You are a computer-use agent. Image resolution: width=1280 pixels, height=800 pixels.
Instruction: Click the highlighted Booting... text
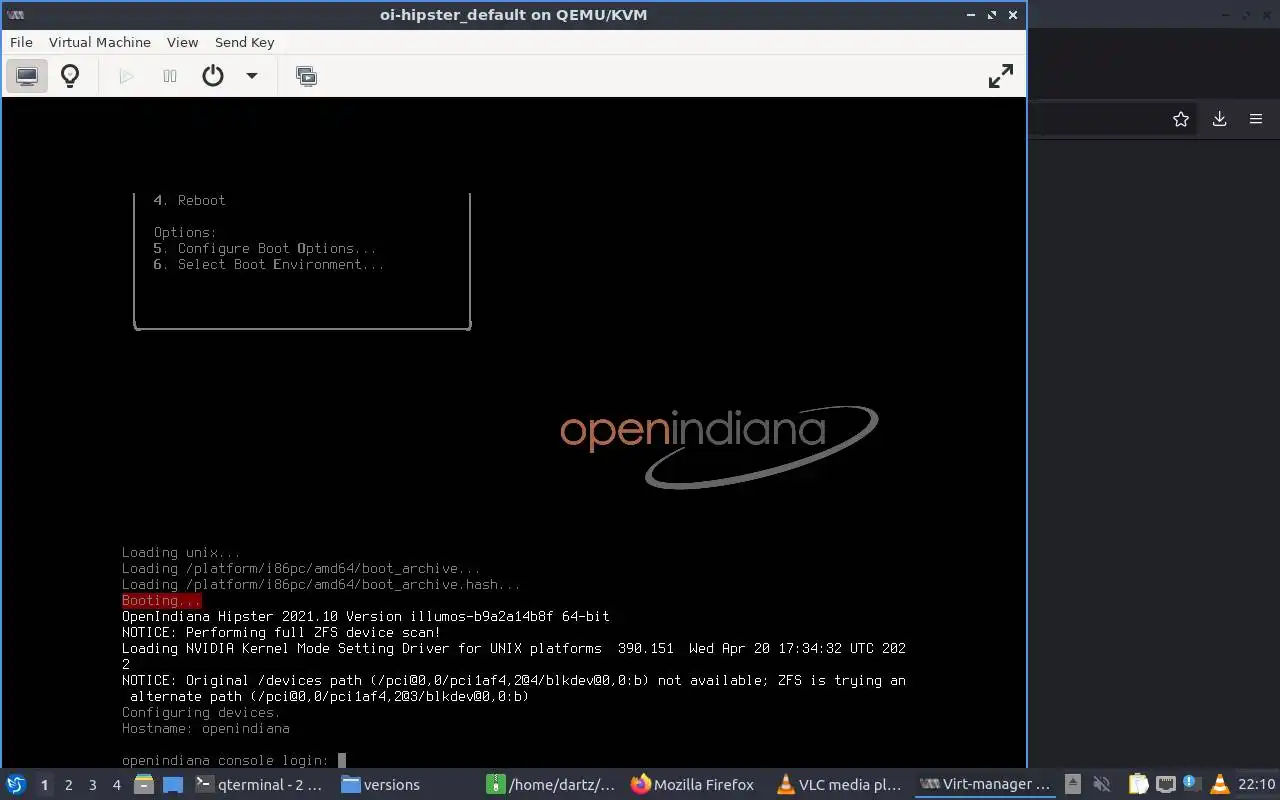(x=161, y=600)
